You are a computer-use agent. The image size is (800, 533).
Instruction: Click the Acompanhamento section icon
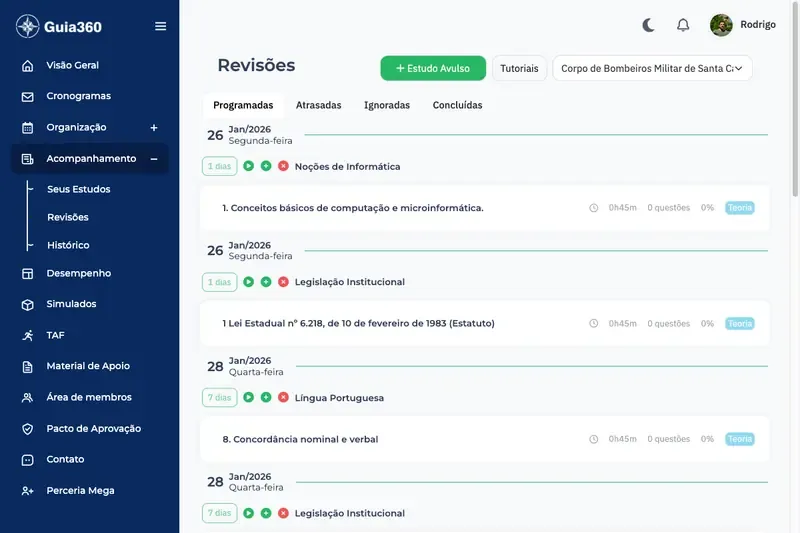(28, 159)
